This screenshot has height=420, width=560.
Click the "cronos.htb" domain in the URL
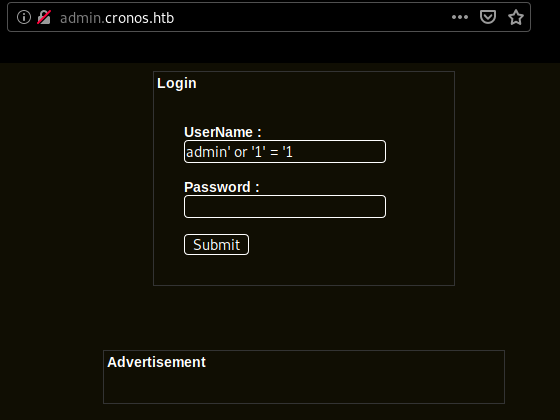pos(140,18)
